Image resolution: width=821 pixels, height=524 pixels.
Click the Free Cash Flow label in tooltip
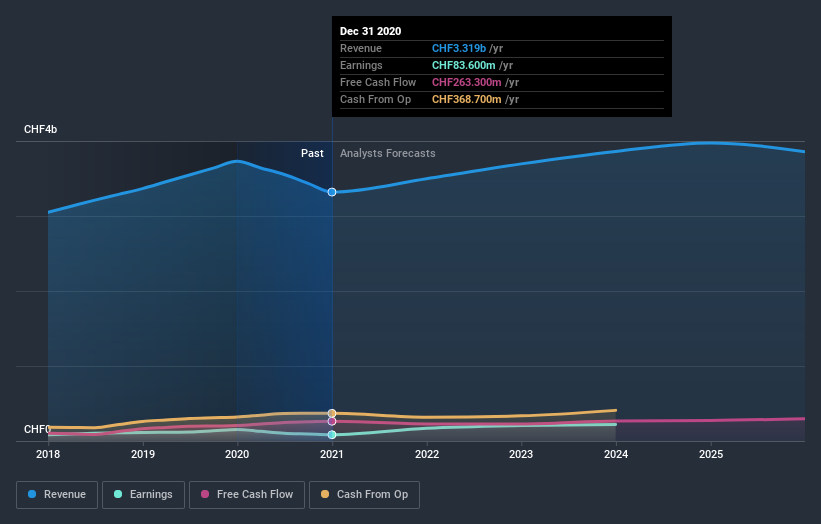pyautogui.click(x=378, y=82)
